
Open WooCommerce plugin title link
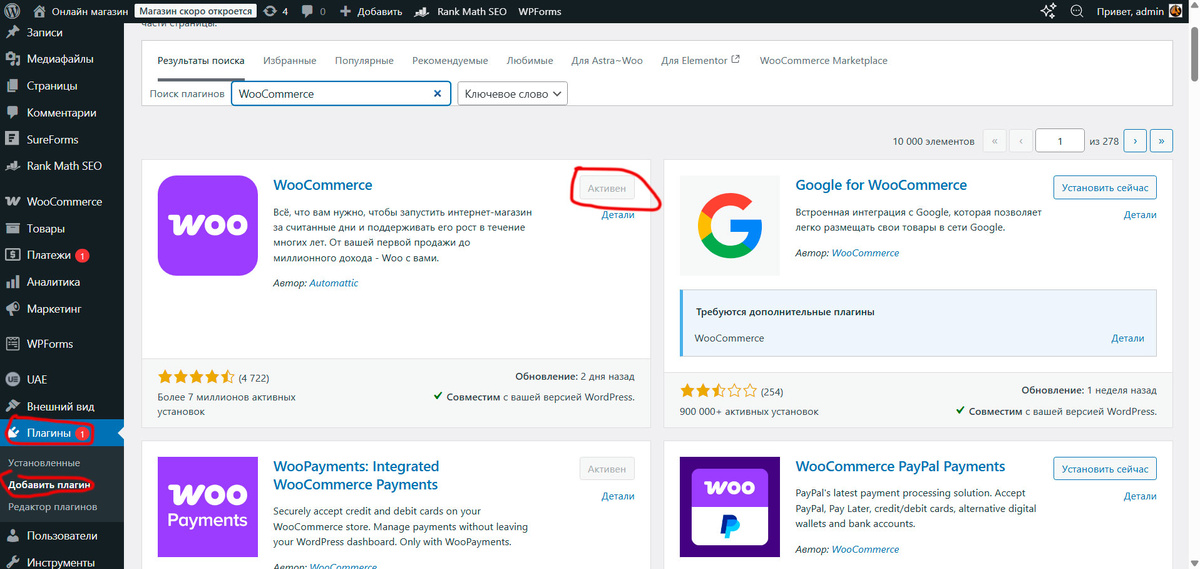tap(322, 185)
